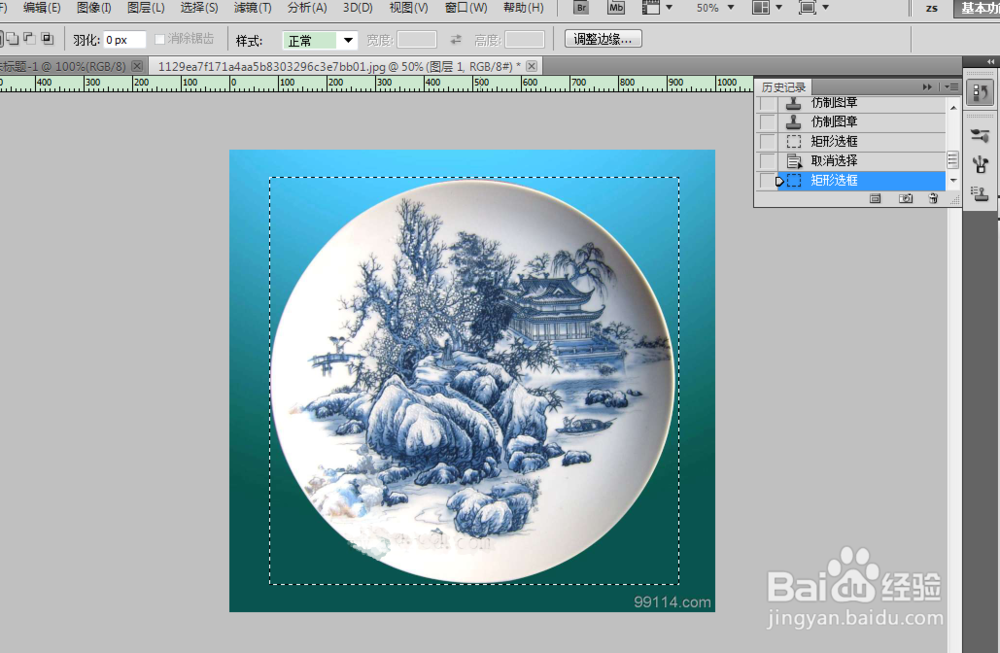Click History panel scroll down arrow

coord(953,180)
